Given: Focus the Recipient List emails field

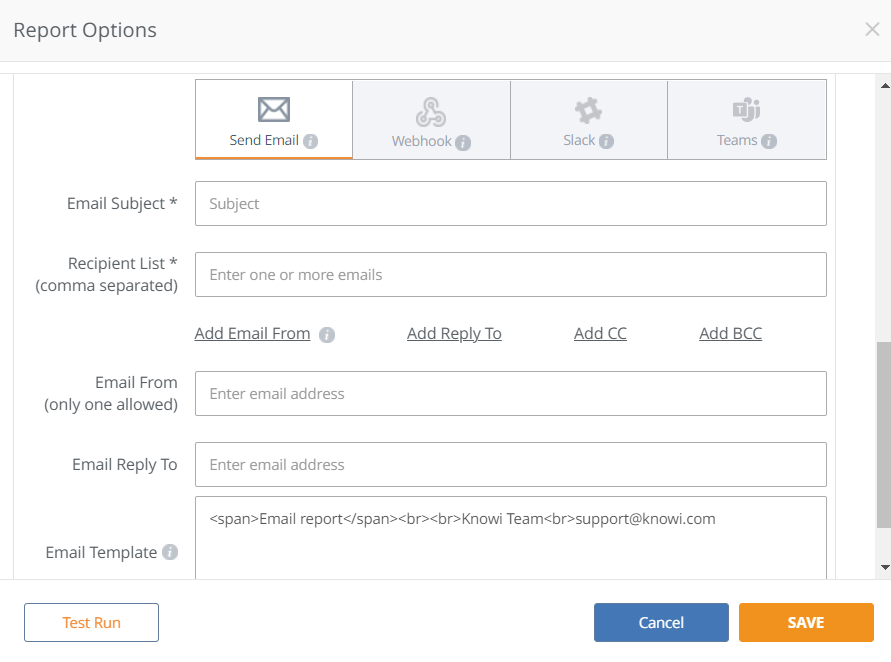Looking at the screenshot, I should point(511,274).
